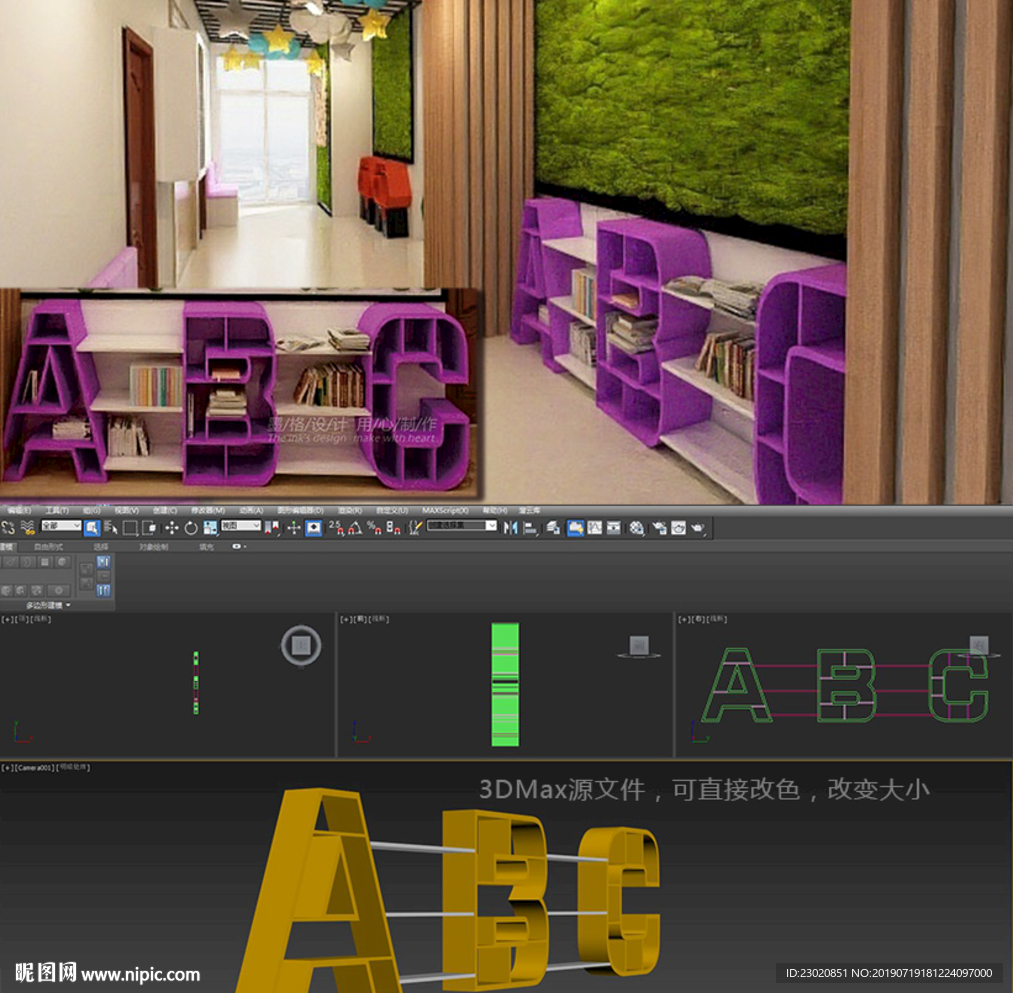Image resolution: width=1013 pixels, height=993 pixels.
Task: Open the MAXScript(X) menu
Action: (x=446, y=510)
